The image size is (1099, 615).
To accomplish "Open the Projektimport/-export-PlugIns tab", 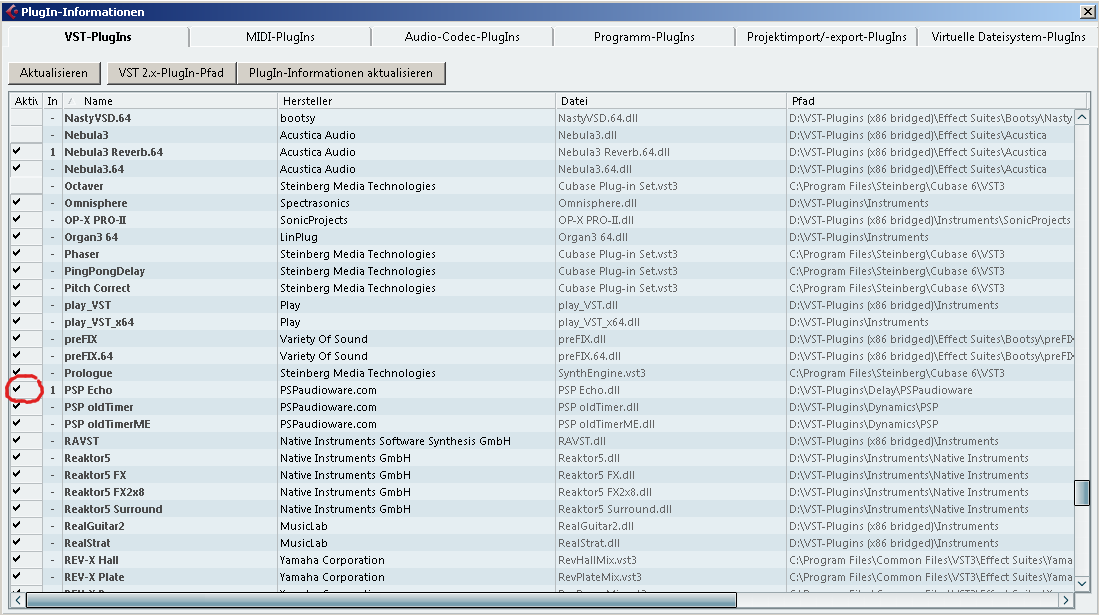I will pyautogui.click(x=826, y=37).
